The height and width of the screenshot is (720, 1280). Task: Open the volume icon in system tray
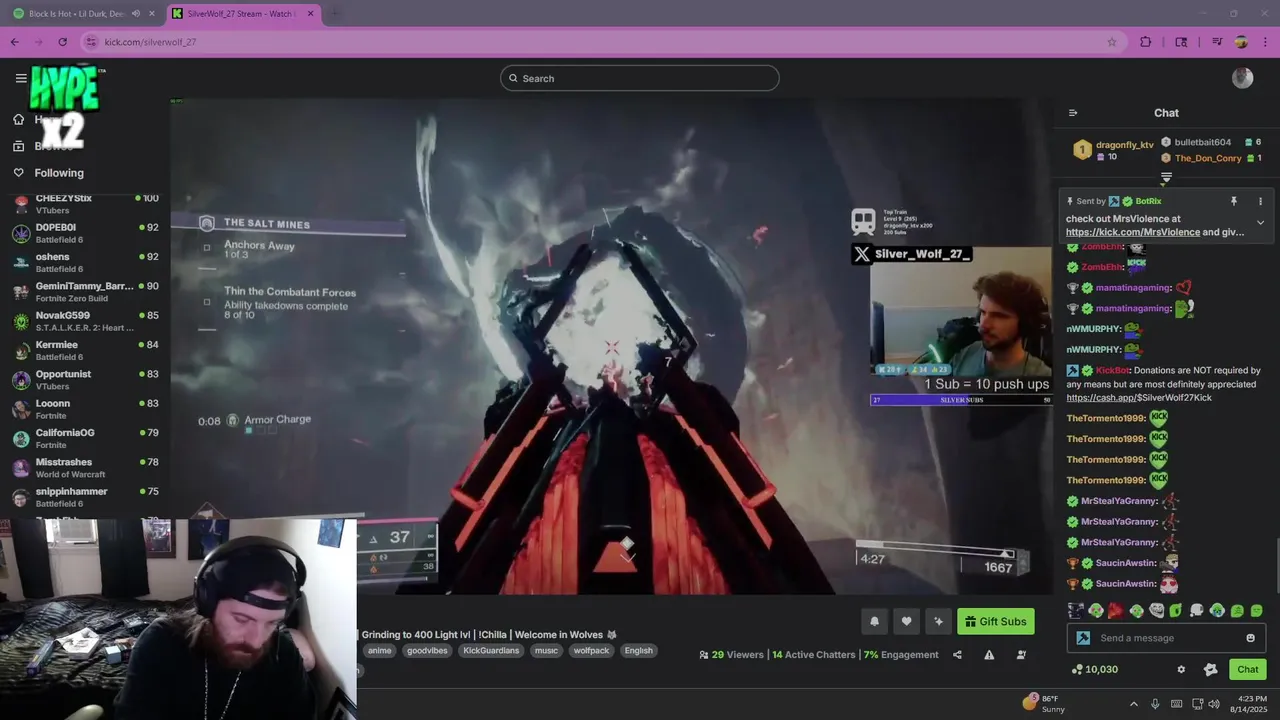point(1213,704)
